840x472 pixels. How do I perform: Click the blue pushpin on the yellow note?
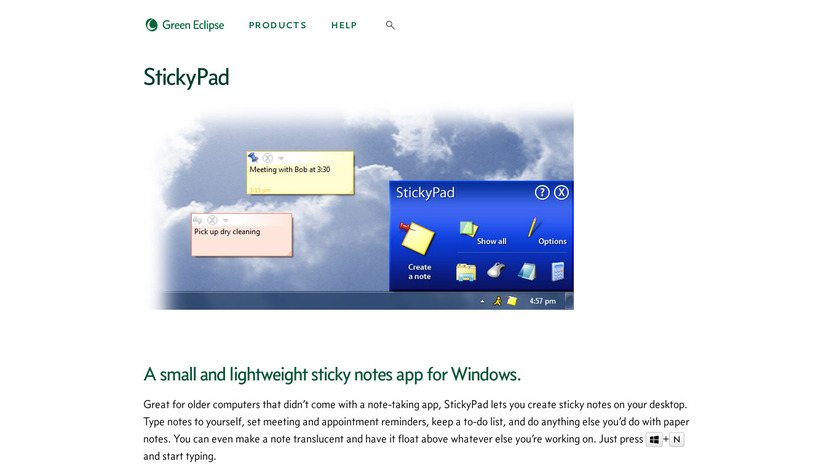point(253,158)
